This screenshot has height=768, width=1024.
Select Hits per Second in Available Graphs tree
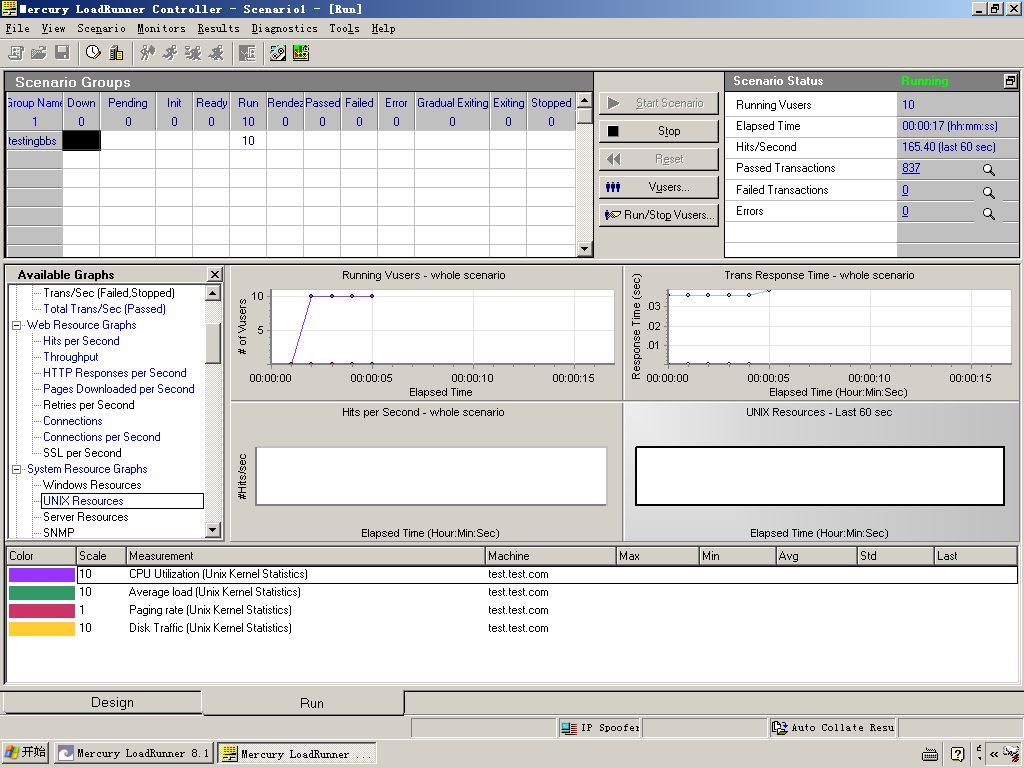[81, 341]
